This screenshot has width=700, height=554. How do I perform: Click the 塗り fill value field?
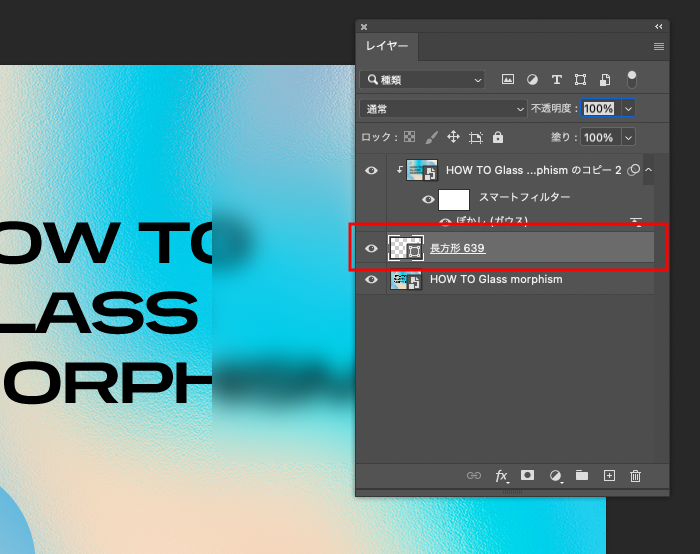point(600,137)
